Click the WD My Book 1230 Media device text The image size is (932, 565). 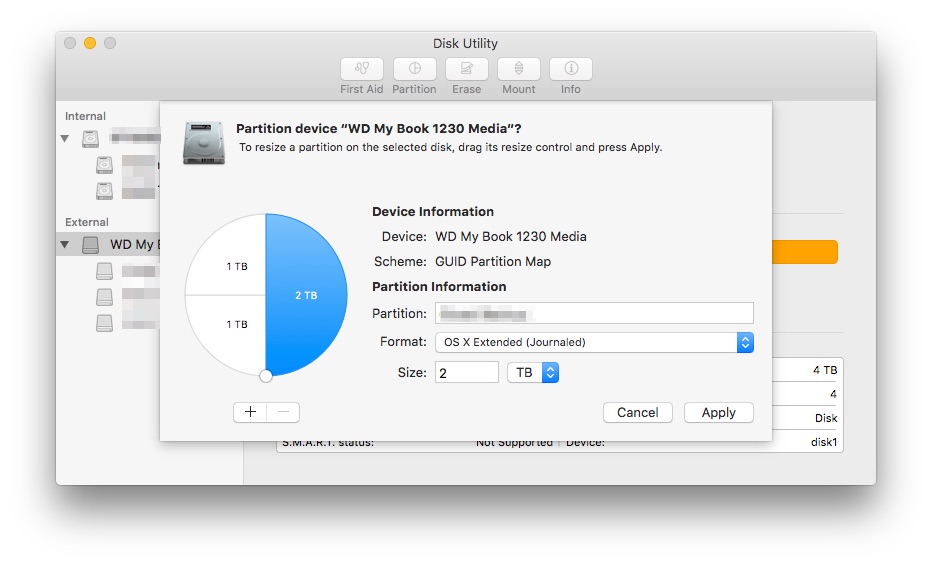coord(511,236)
